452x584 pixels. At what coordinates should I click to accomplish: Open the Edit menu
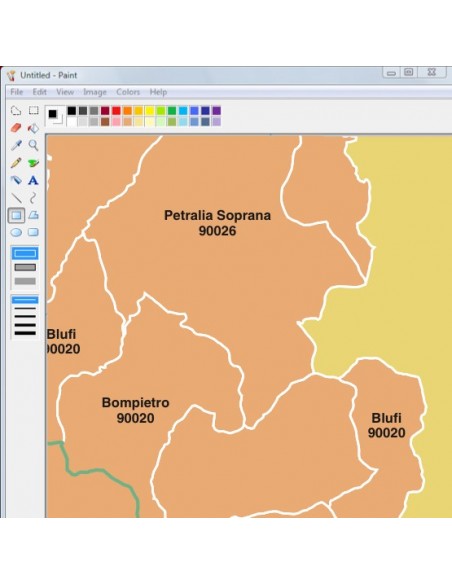39,92
